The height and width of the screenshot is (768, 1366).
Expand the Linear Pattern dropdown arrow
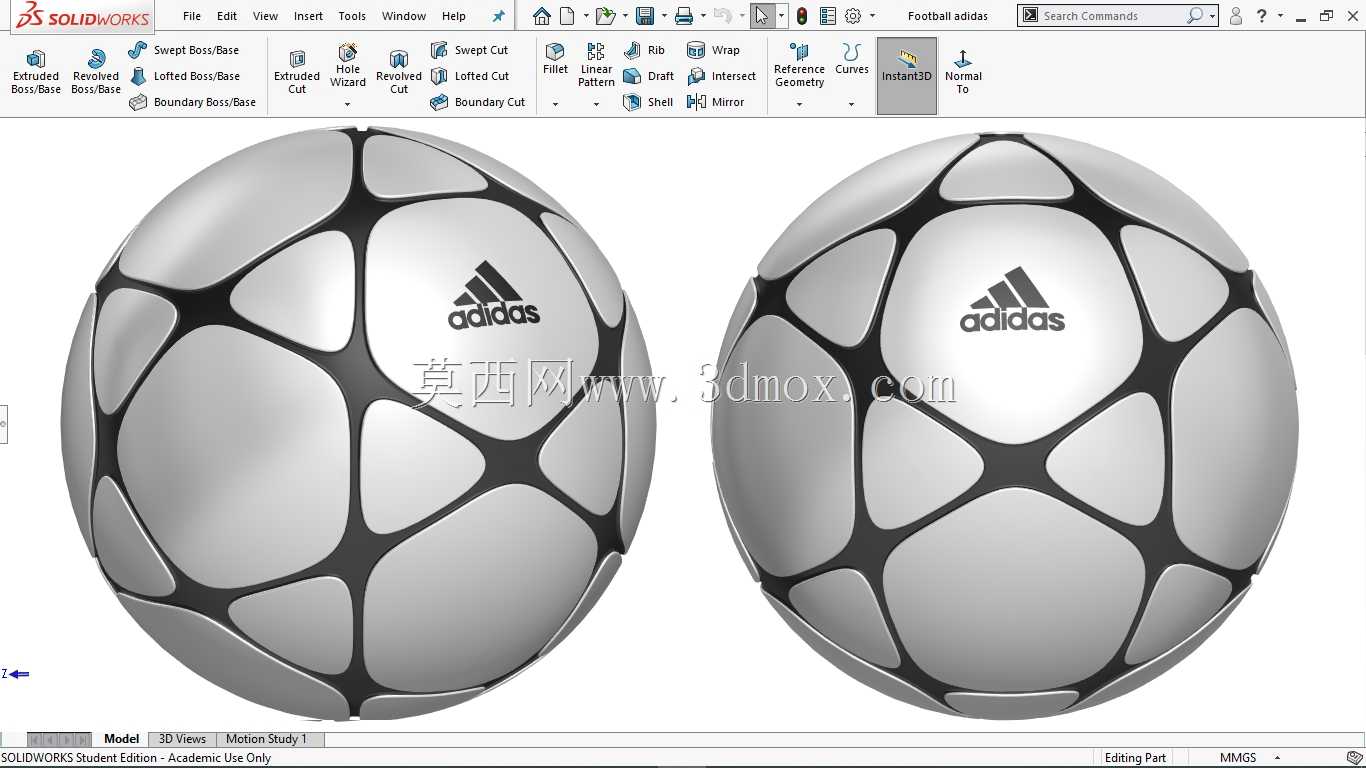[x=596, y=104]
